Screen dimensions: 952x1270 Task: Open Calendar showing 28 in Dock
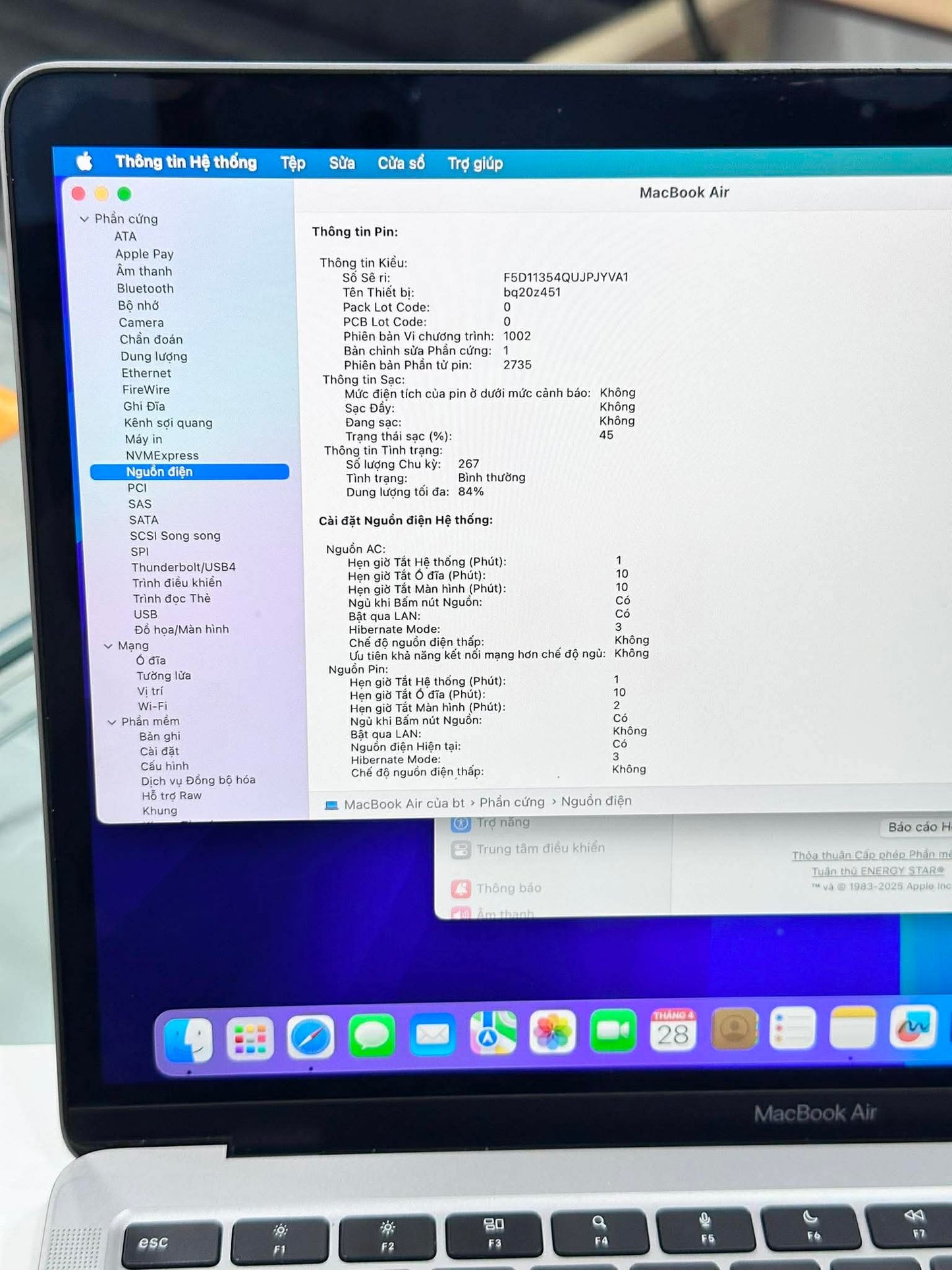tap(673, 1029)
